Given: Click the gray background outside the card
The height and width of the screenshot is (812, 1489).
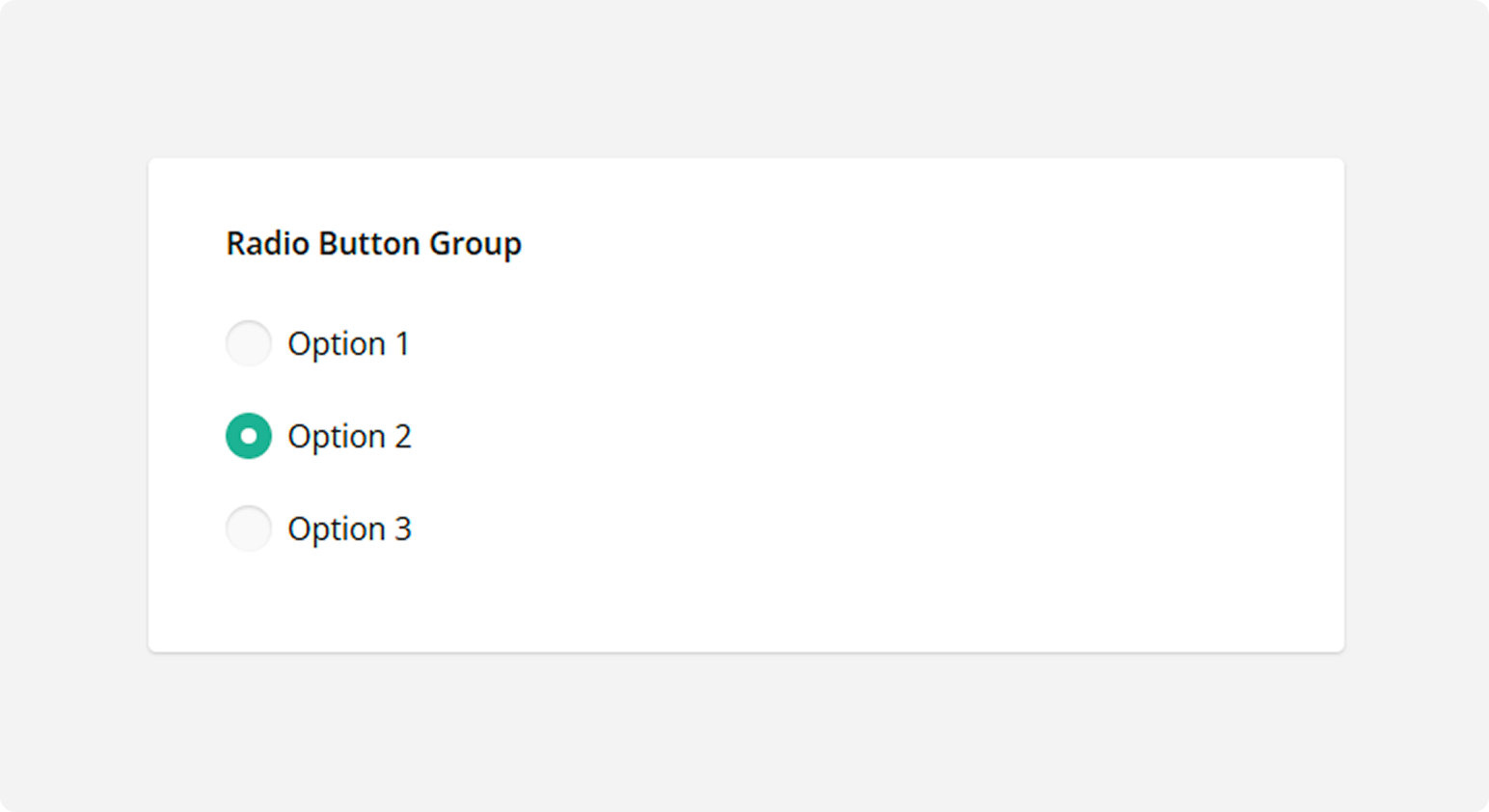Looking at the screenshot, I should click(x=744, y=752).
